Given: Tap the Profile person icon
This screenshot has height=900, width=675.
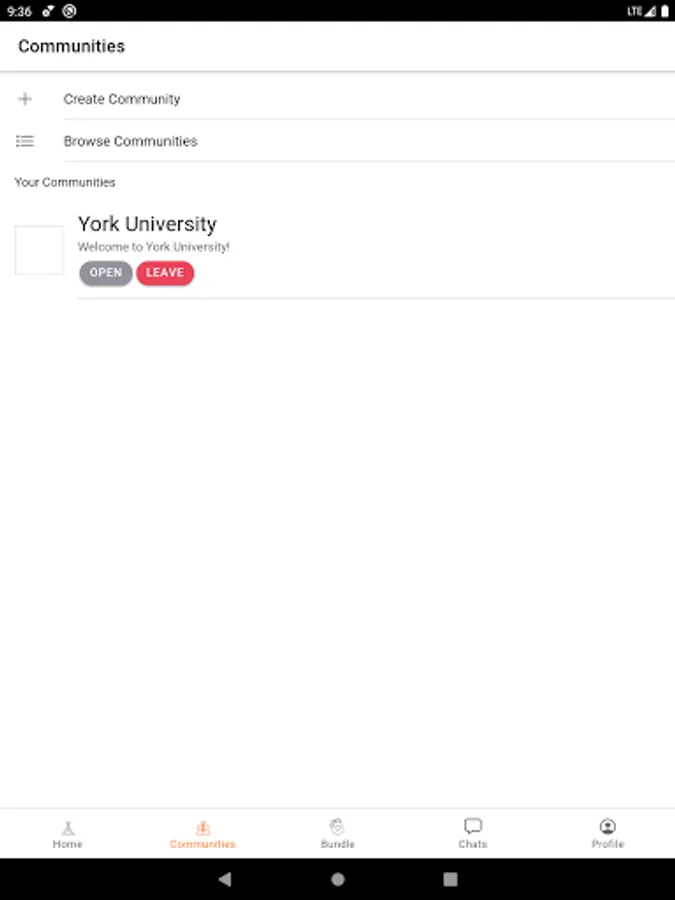Looking at the screenshot, I should 607,826.
